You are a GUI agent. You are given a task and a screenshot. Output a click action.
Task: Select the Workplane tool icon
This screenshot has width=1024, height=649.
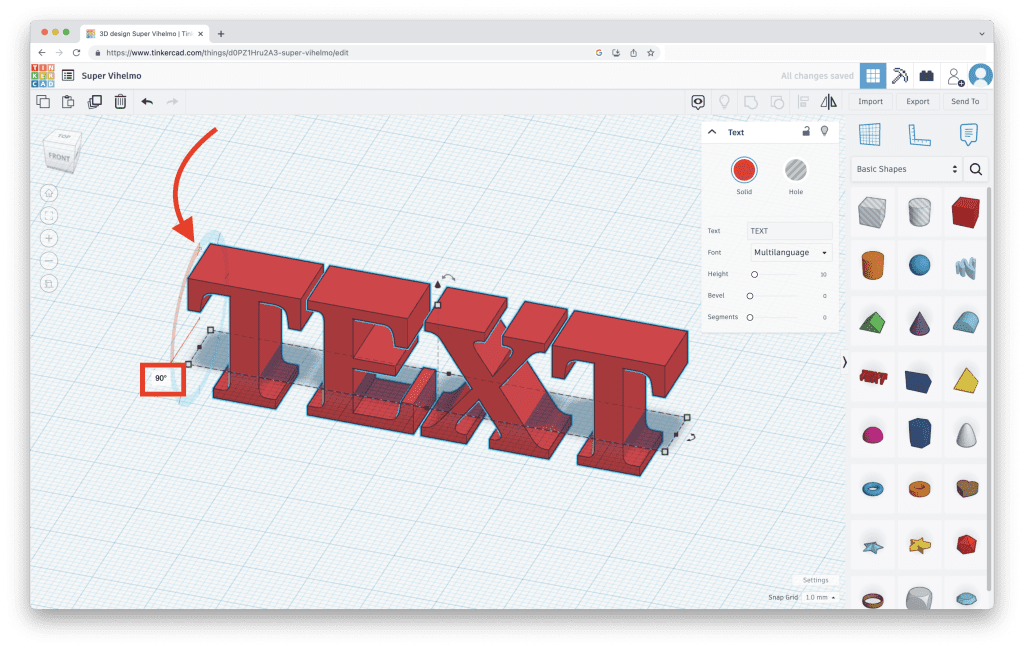pyautogui.click(x=869, y=134)
